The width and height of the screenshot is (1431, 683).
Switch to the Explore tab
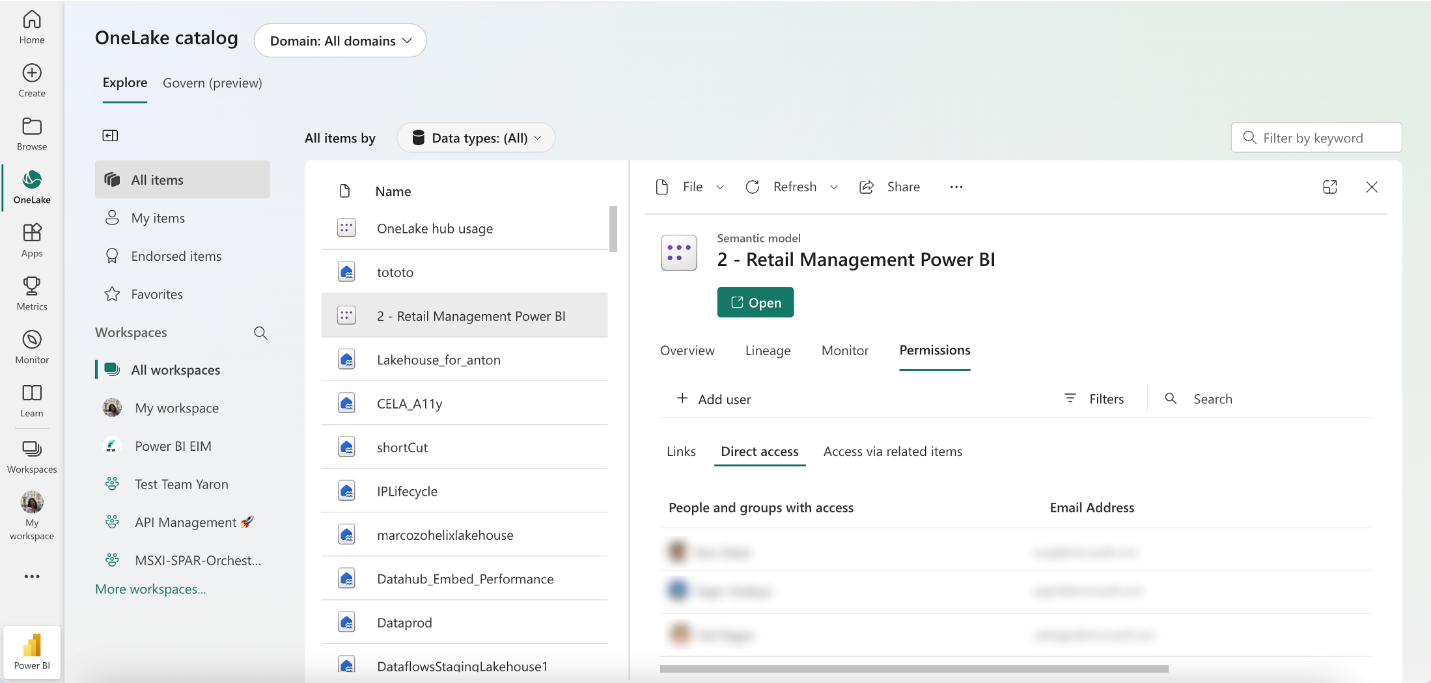pyautogui.click(x=125, y=83)
